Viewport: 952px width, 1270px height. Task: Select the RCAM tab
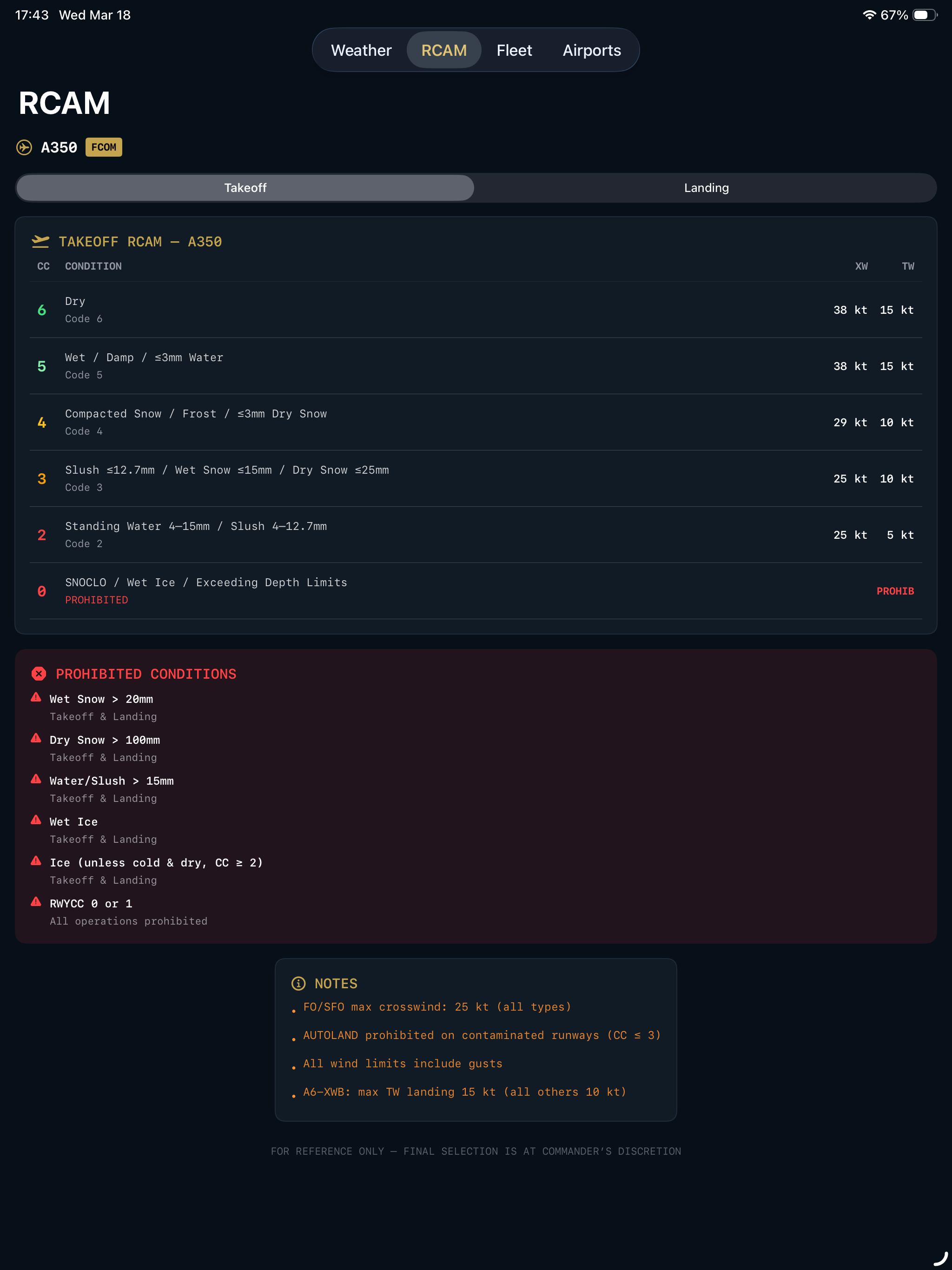[444, 51]
